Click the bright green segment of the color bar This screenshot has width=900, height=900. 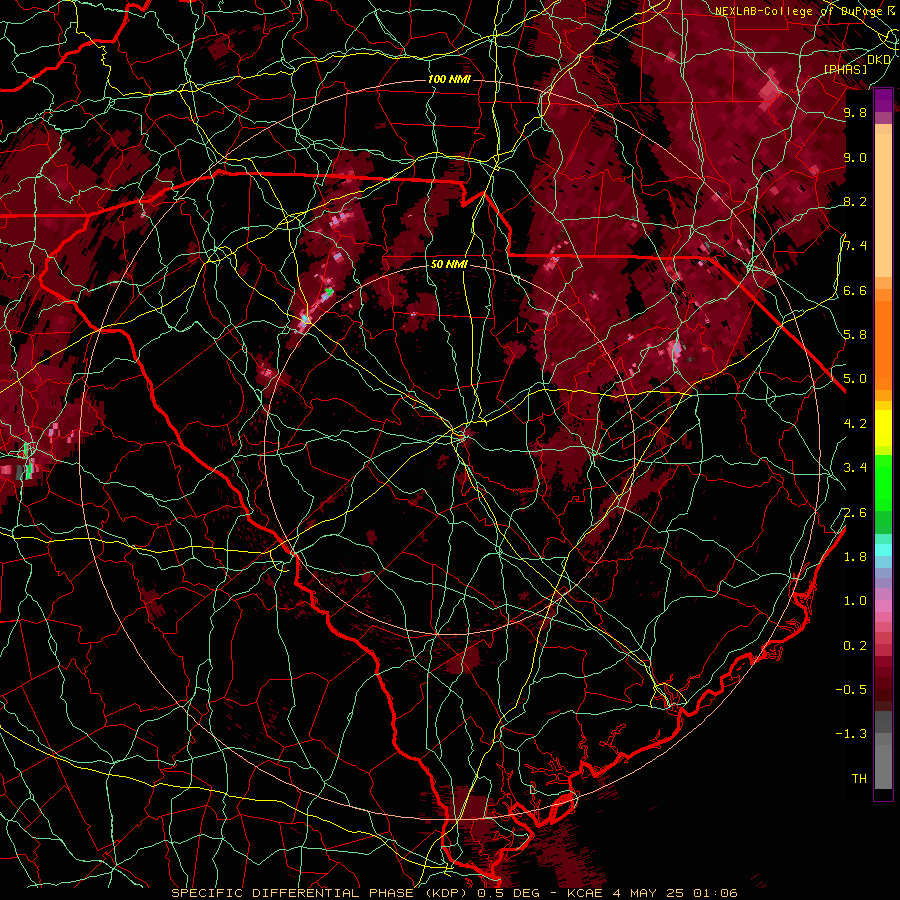883,482
